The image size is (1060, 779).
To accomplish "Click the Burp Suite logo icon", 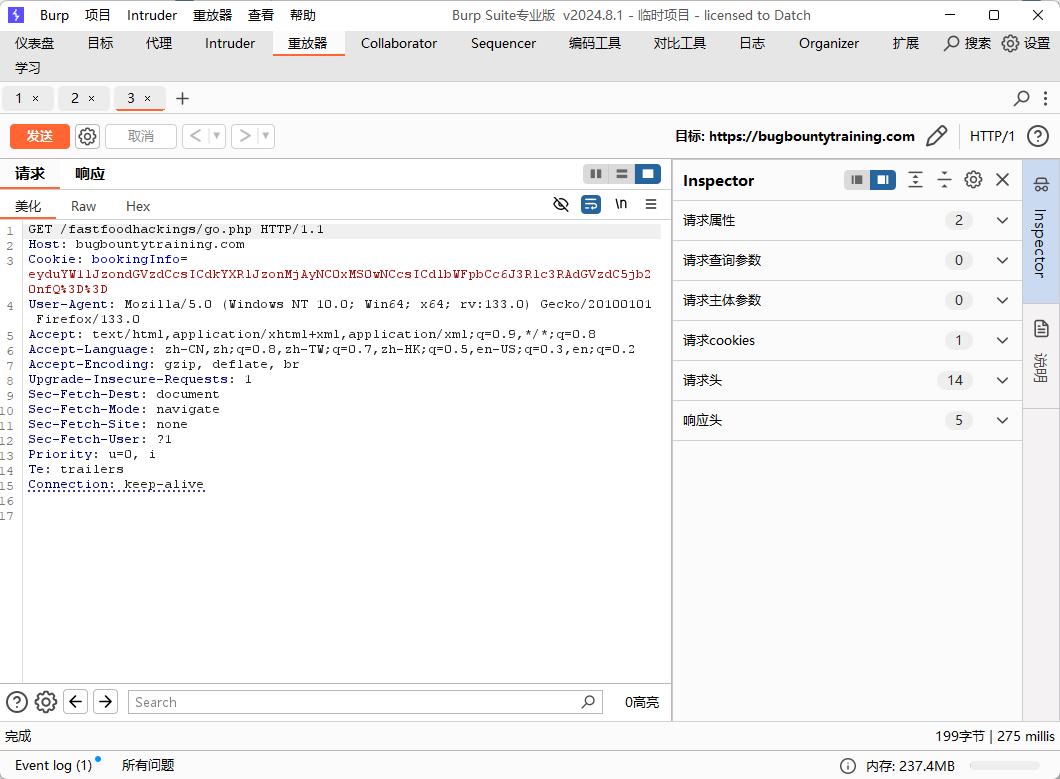I will [x=16, y=15].
